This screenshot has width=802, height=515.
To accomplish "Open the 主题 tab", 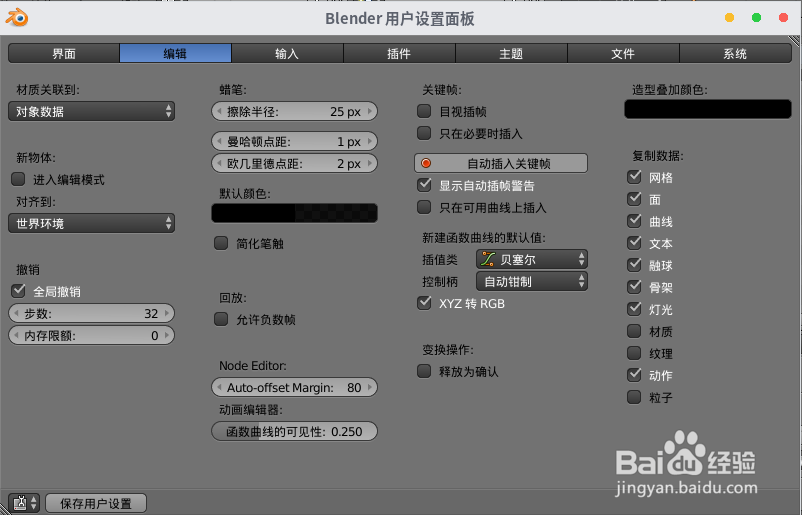I will [x=511, y=53].
